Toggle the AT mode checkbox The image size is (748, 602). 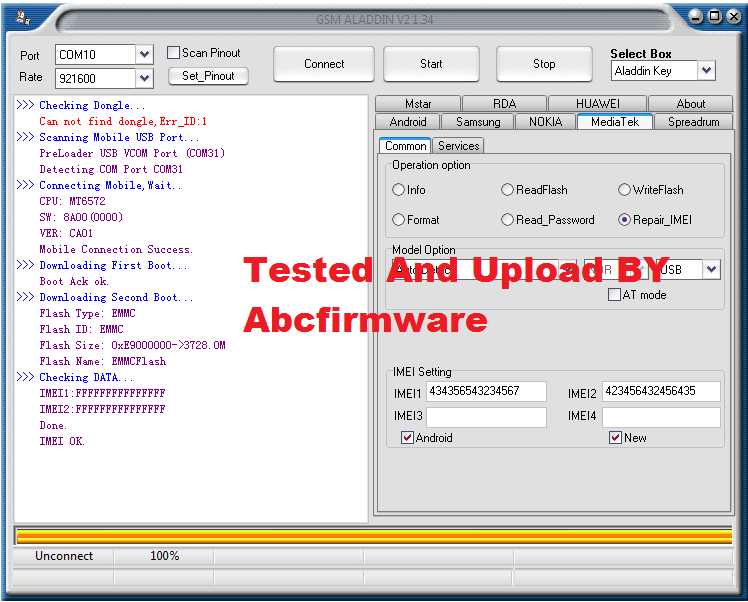coord(614,294)
